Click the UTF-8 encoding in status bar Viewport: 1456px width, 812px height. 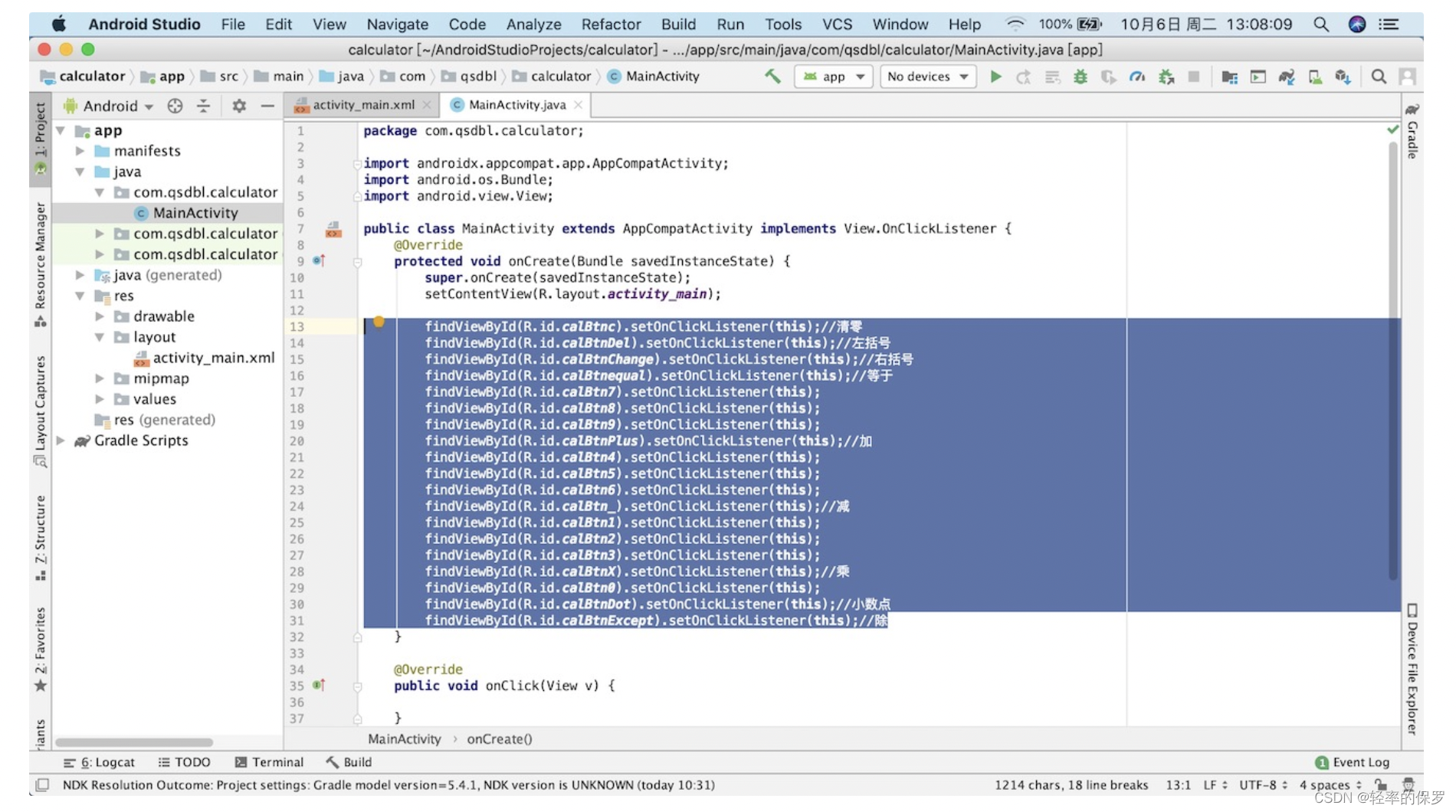pos(1264,784)
